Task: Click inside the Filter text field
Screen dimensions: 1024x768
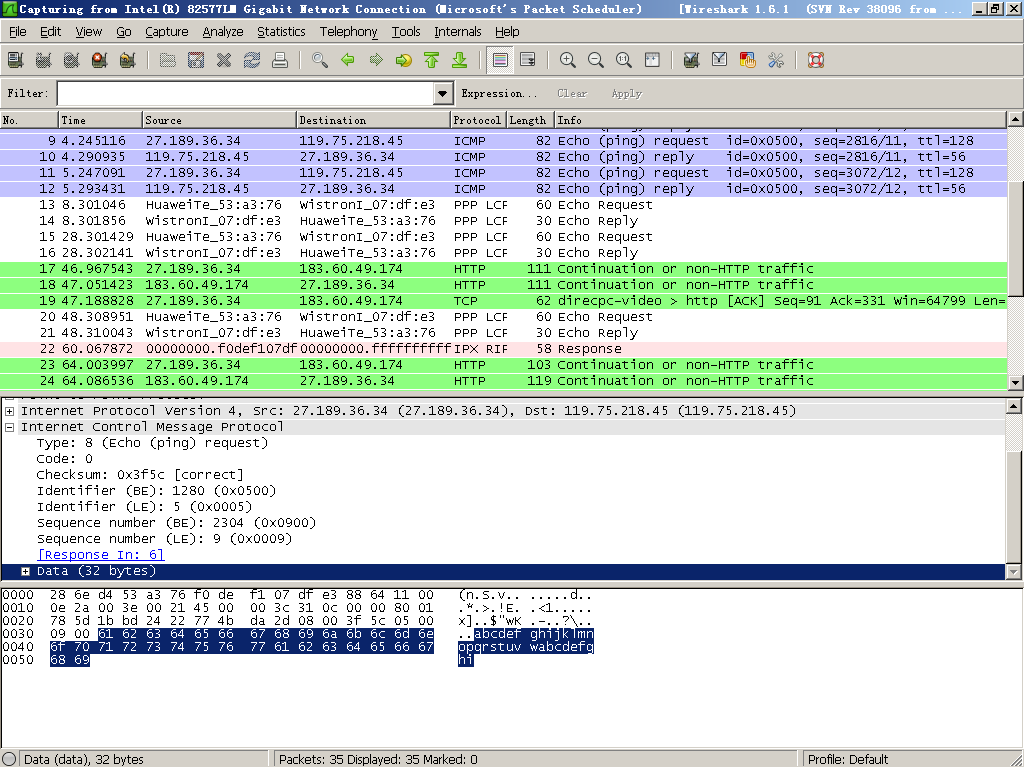Action: coord(245,93)
